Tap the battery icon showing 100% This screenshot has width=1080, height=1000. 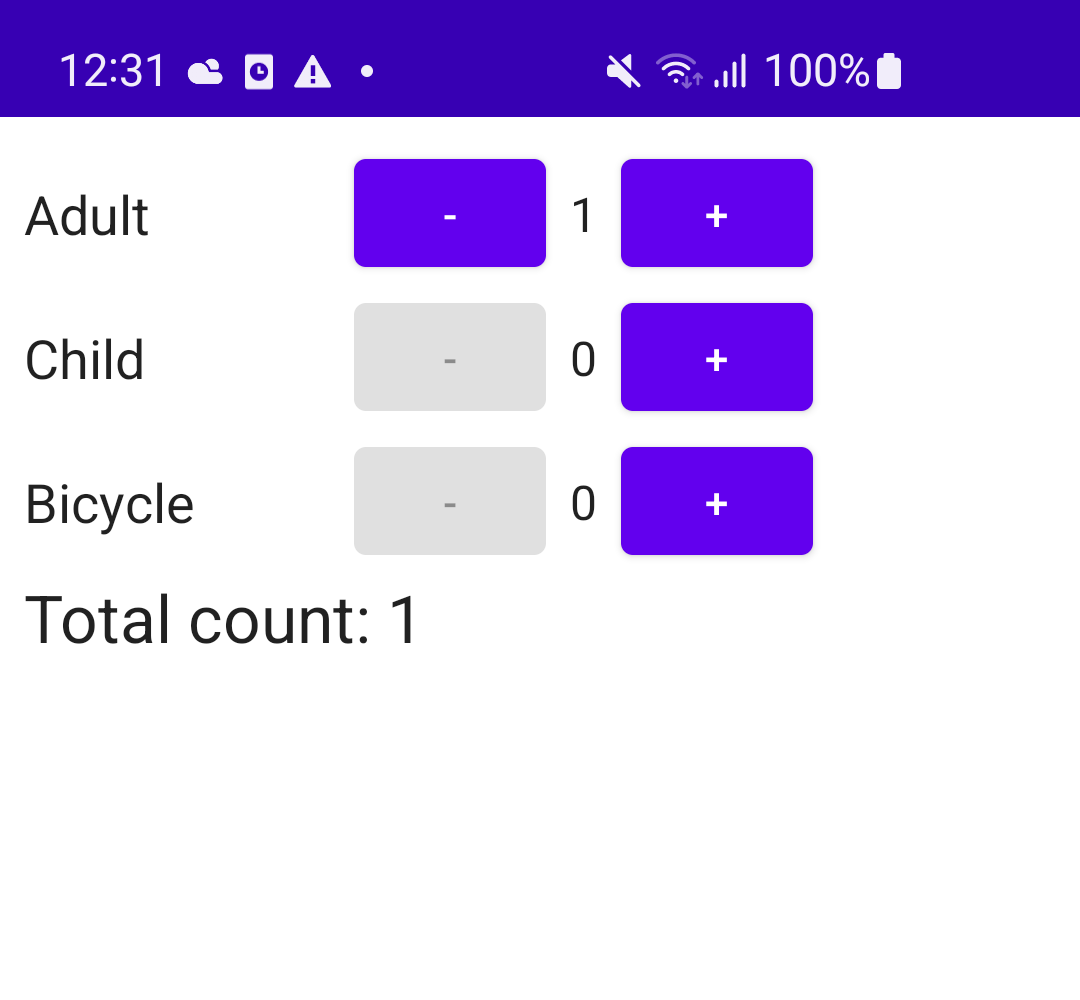889,71
